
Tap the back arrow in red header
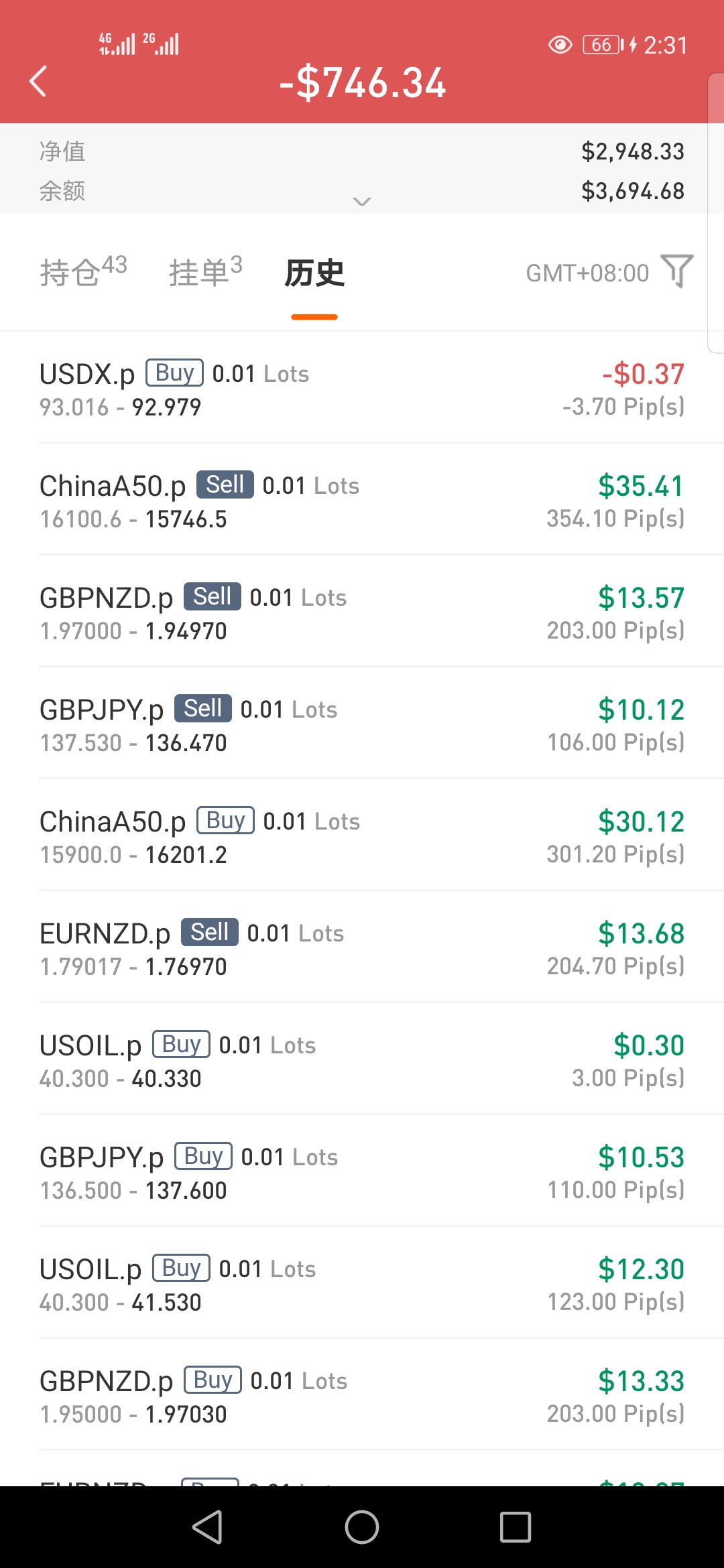pyautogui.click(x=38, y=82)
